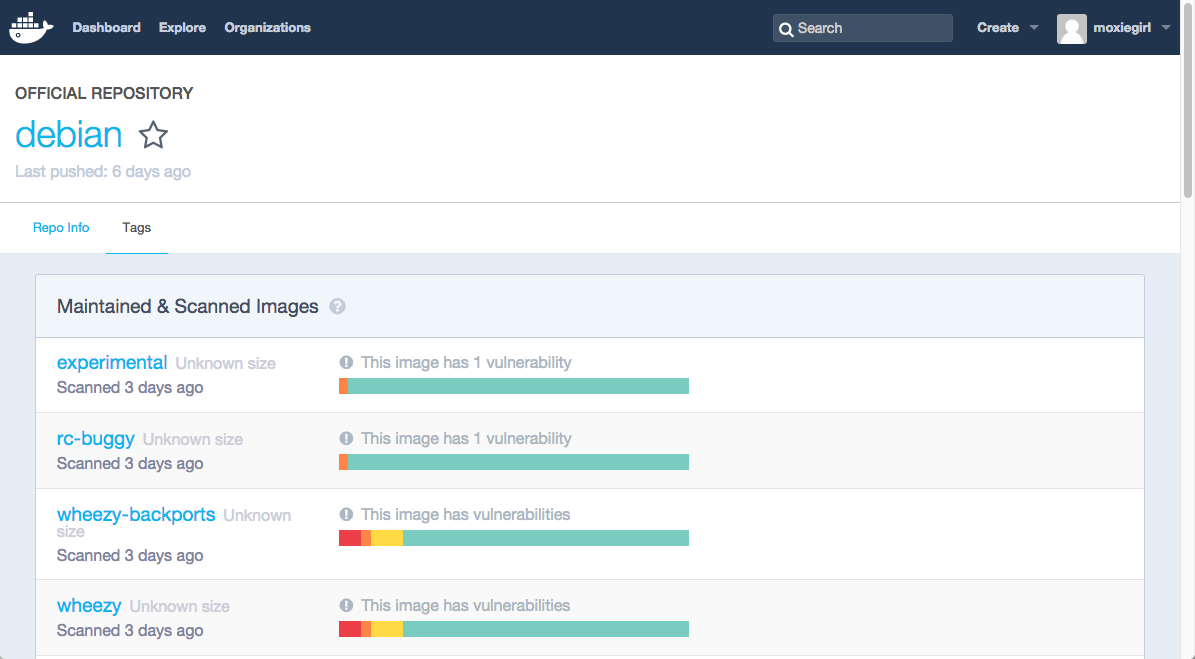
Task: Click the red segment of wheezy vulnerability bar
Action: (349, 629)
